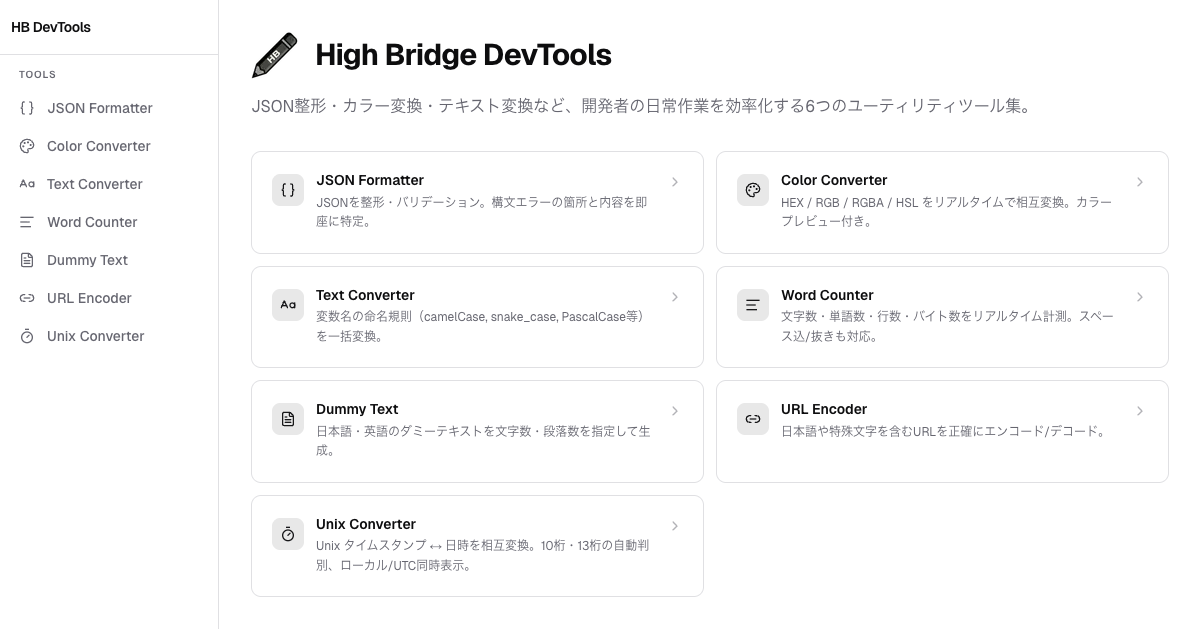The width and height of the screenshot is (1200, 629).
Task: Click the Unix Converter stopwatch icon on its card
Action: click(288, 533)
